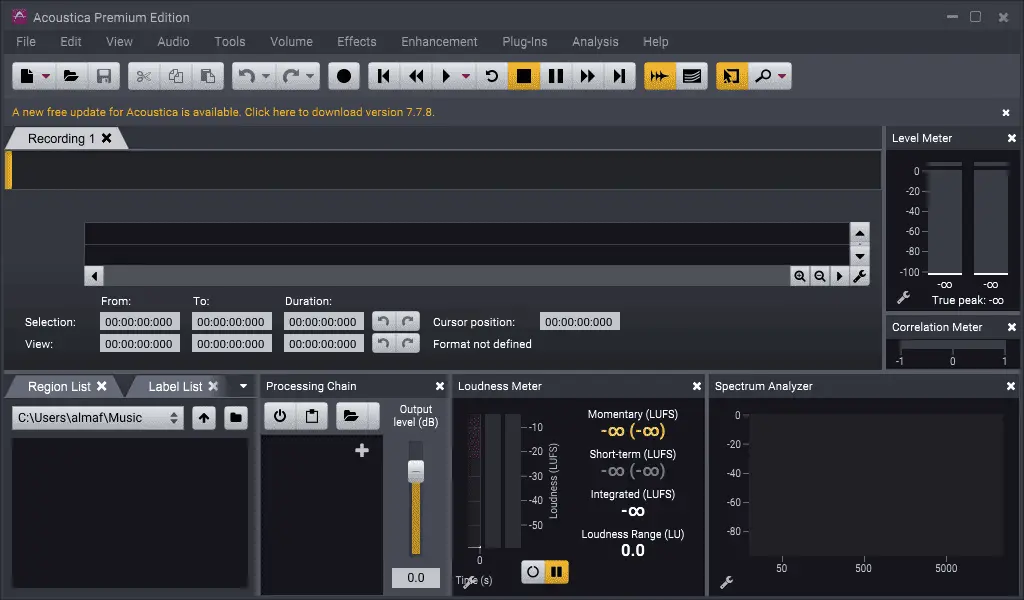This screenshot has height=600, width=1024.
Task: Close the Recording 1 tab
Action: pos(106,138)
